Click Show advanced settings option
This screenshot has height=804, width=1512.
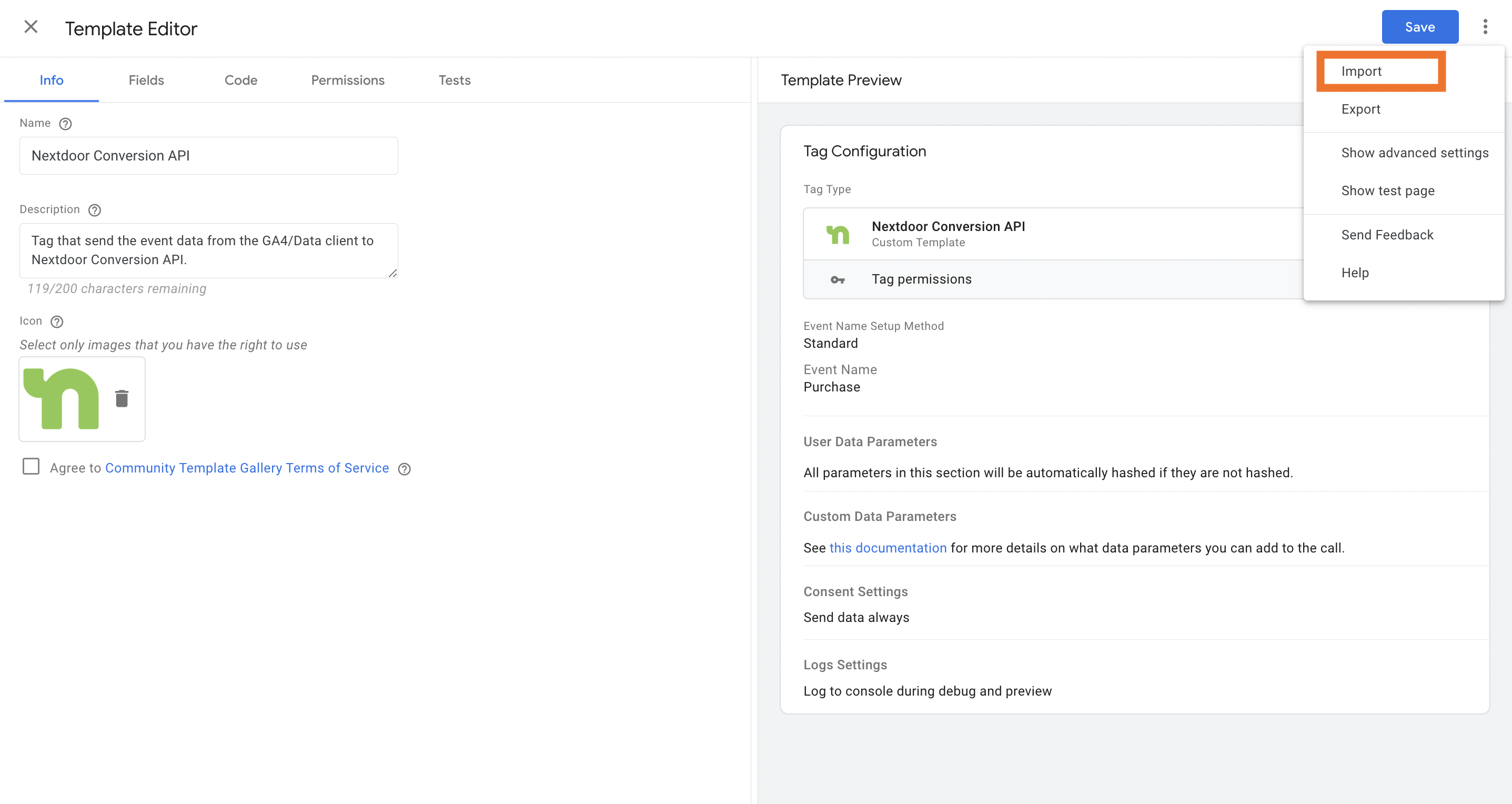click(x=1415, y=152)
